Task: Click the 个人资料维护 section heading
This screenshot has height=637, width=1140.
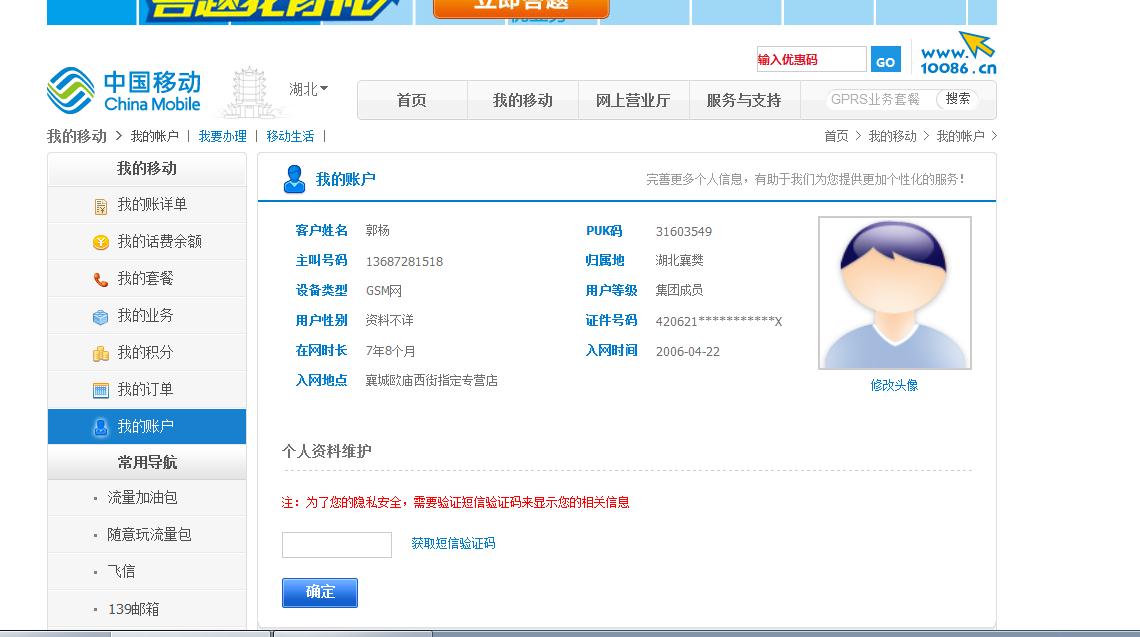Action: pyautogui.click(x=326, y=452)
